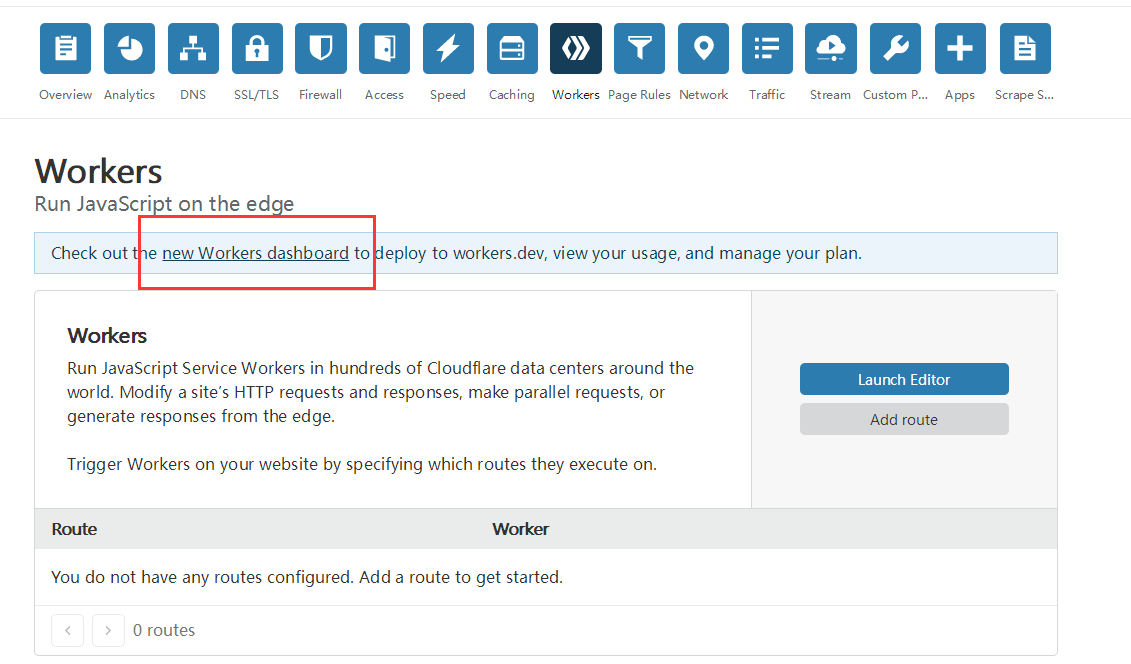Viewport: 1131px width, 664px height.
Task: Select the SSL/TLS padlock icon
Action: click(x=257, y=49)
